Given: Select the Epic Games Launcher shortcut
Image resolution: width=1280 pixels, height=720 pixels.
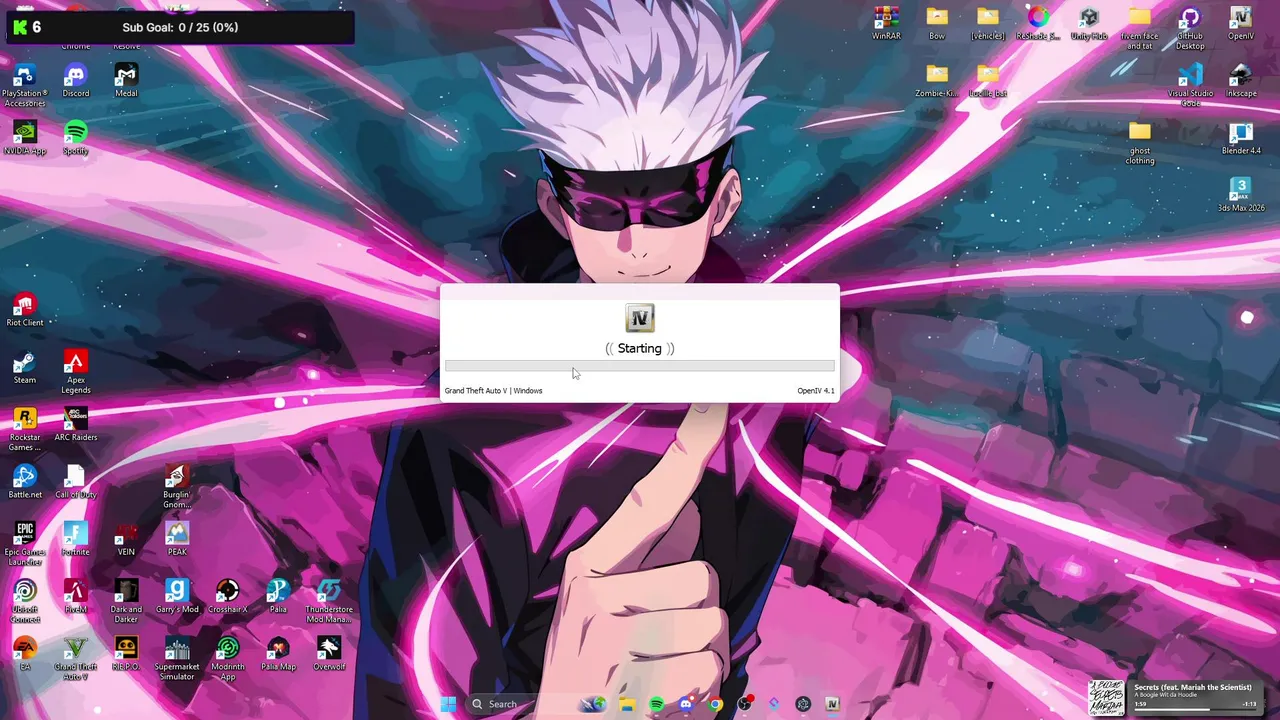Looking at the screenshot, I should tap(25, 545).
